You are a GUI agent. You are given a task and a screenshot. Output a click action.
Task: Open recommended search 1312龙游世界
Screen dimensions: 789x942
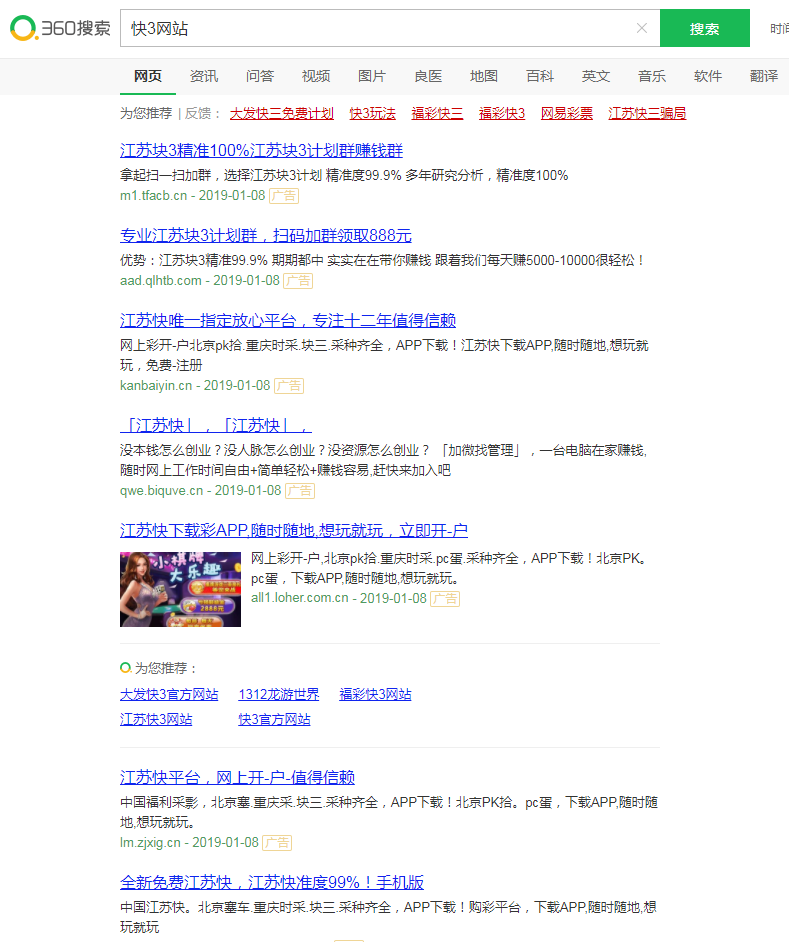279,694
